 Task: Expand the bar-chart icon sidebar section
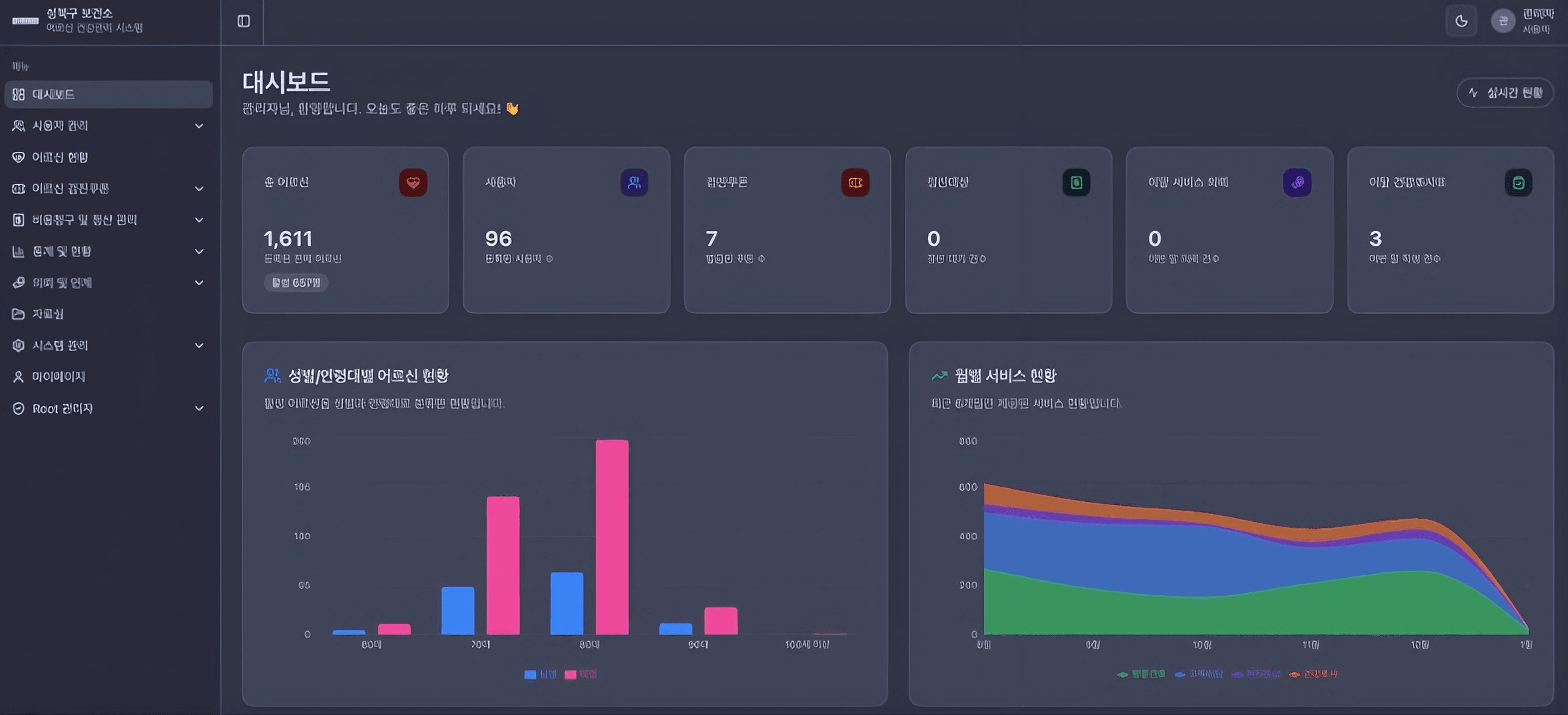click(x=199, y=251)
